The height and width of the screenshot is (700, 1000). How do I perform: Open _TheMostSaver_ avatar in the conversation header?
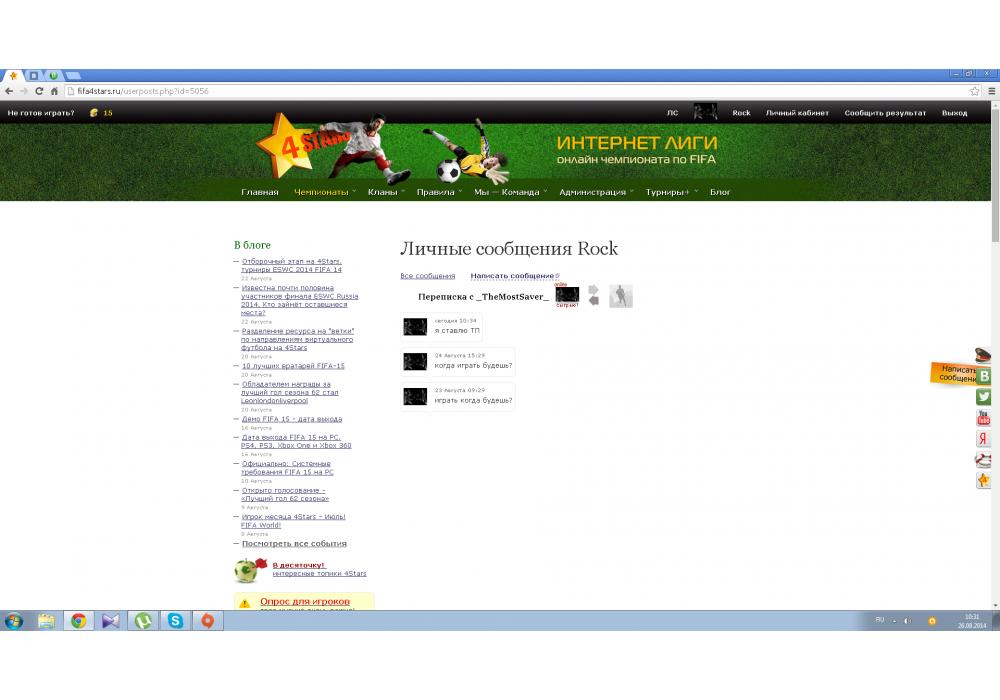tap(567, 295)
